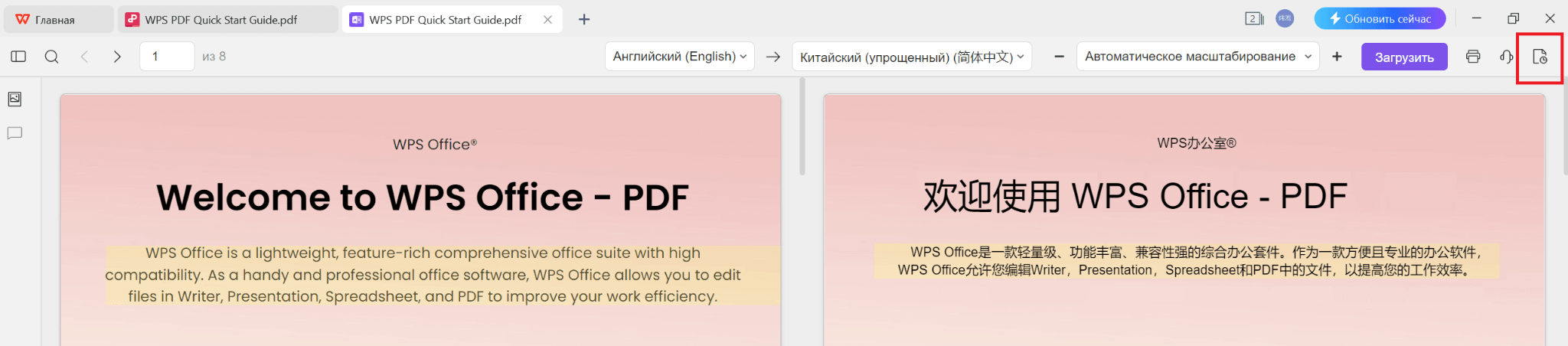
Task: Click the 'Welcome to WPS Office - PDF' heading
Action: pos(423,197)
